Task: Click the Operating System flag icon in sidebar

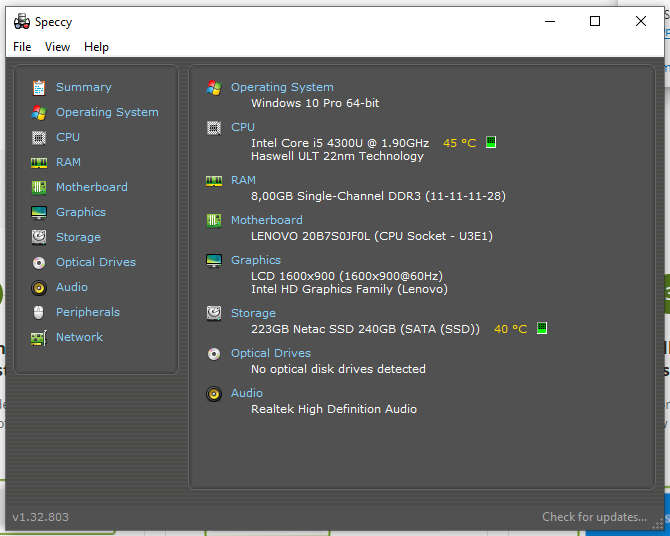Action: click(39, 113)
